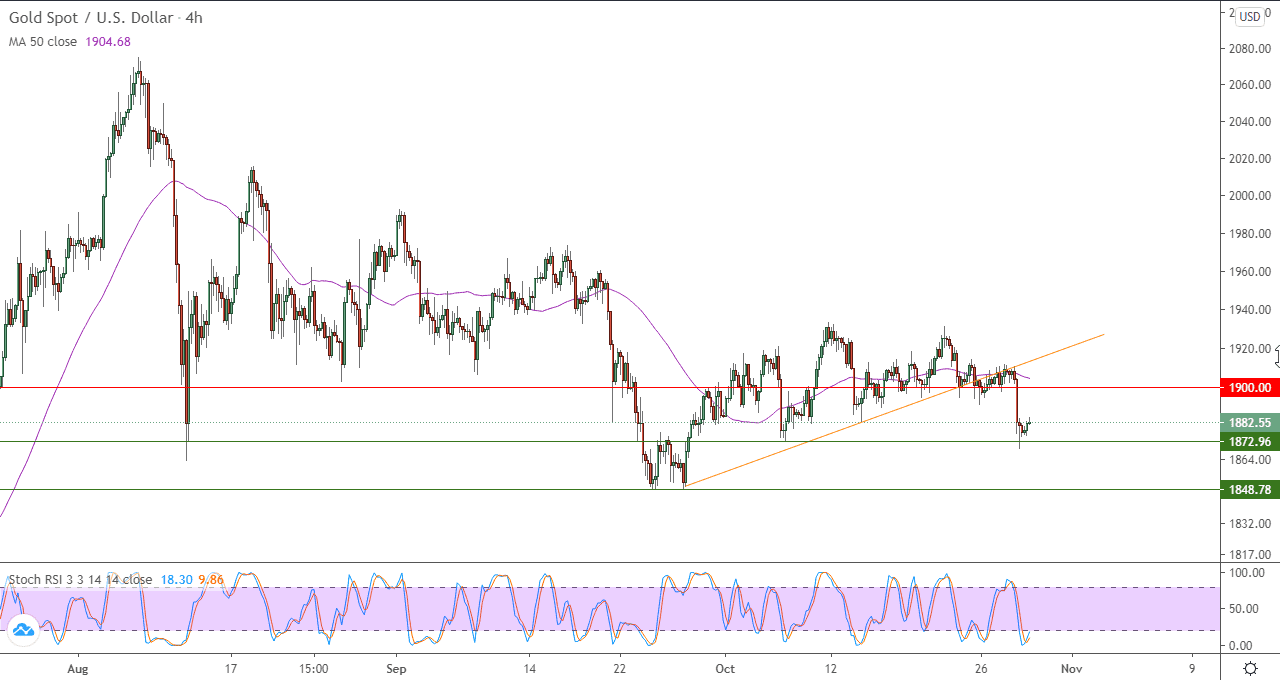1280x680 pixels.
Task: Click the 2060.00 price axis value
Action: click(1251, 85)
